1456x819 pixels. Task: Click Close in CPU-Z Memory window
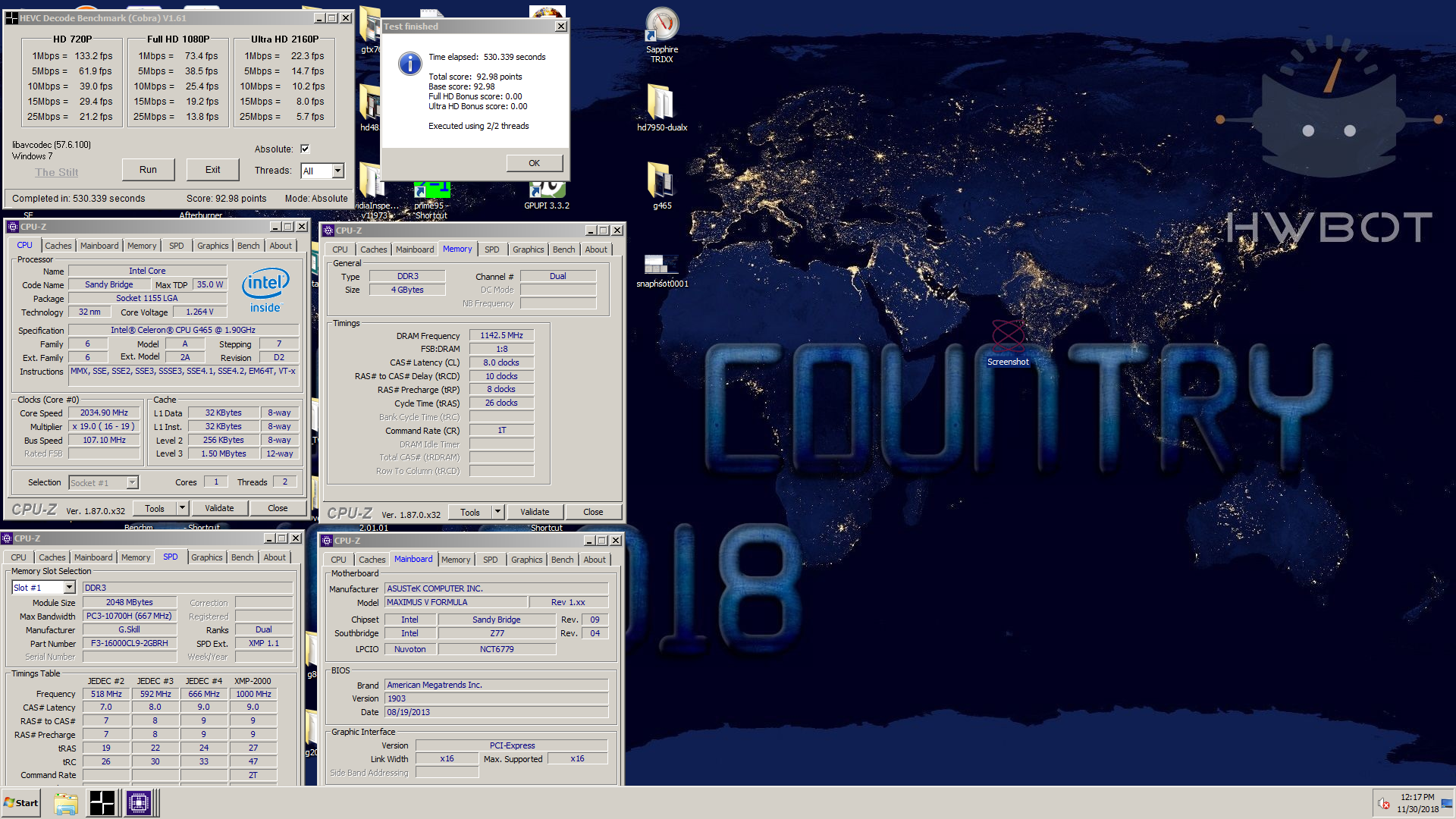point(593,512)
